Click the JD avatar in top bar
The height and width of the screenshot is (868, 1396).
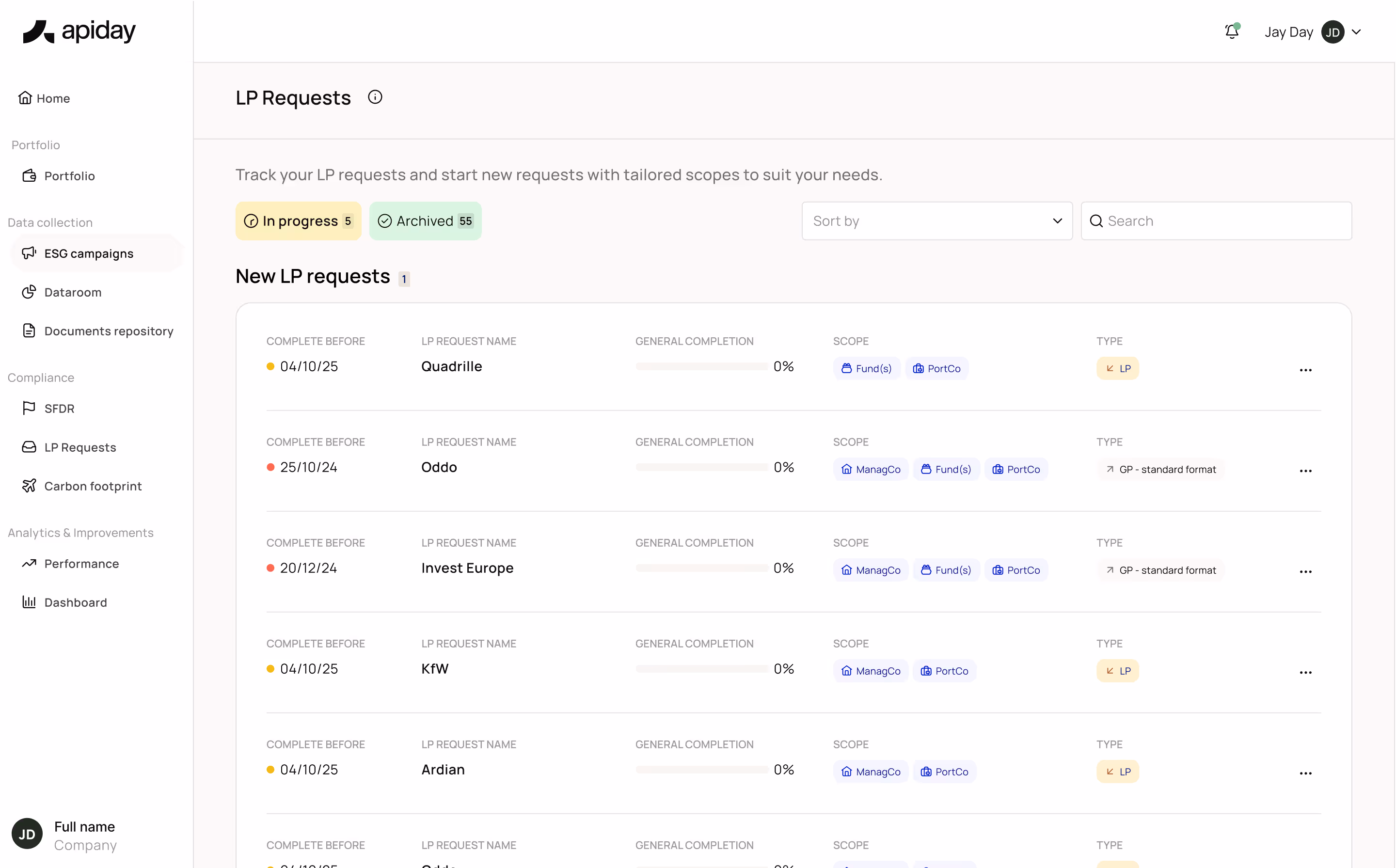1333,32
